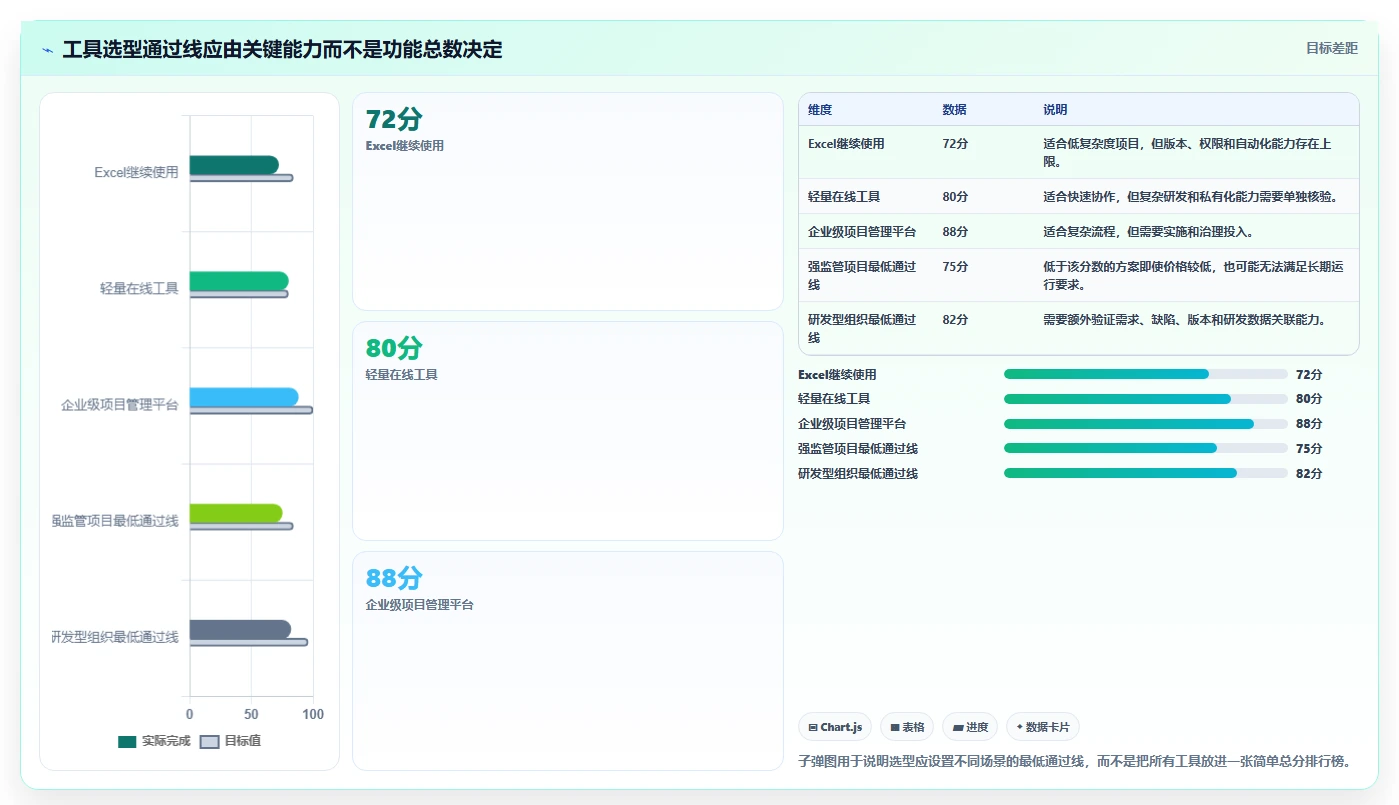1399x805 pixels.
Task: Select the table description '低于该分数的方案…'
Action: 1194,275
